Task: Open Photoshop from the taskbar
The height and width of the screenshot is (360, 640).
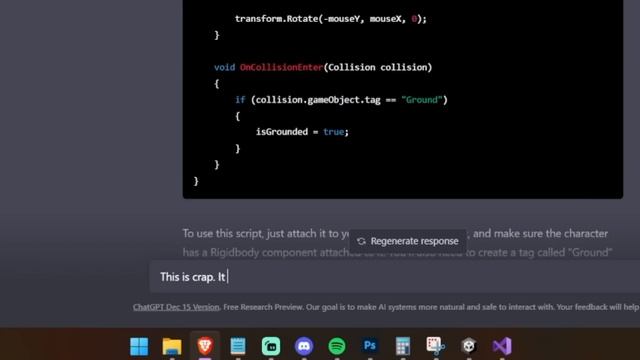Action: click(x=370, y=346)
